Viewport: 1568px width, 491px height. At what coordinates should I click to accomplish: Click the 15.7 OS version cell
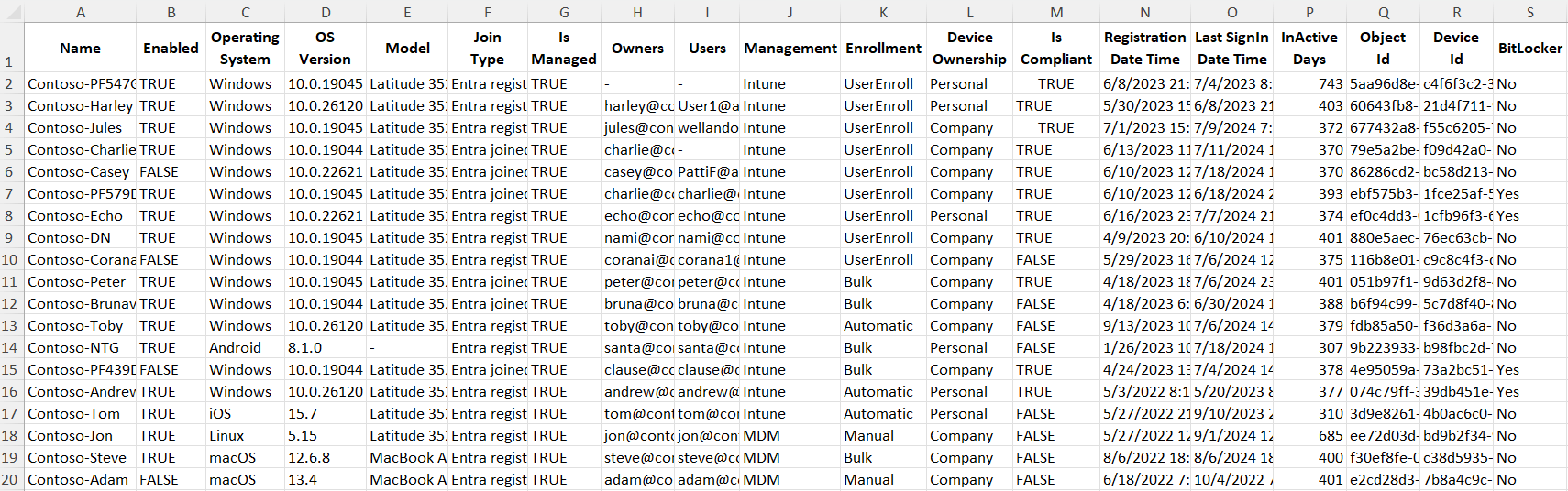coord(326,413)
